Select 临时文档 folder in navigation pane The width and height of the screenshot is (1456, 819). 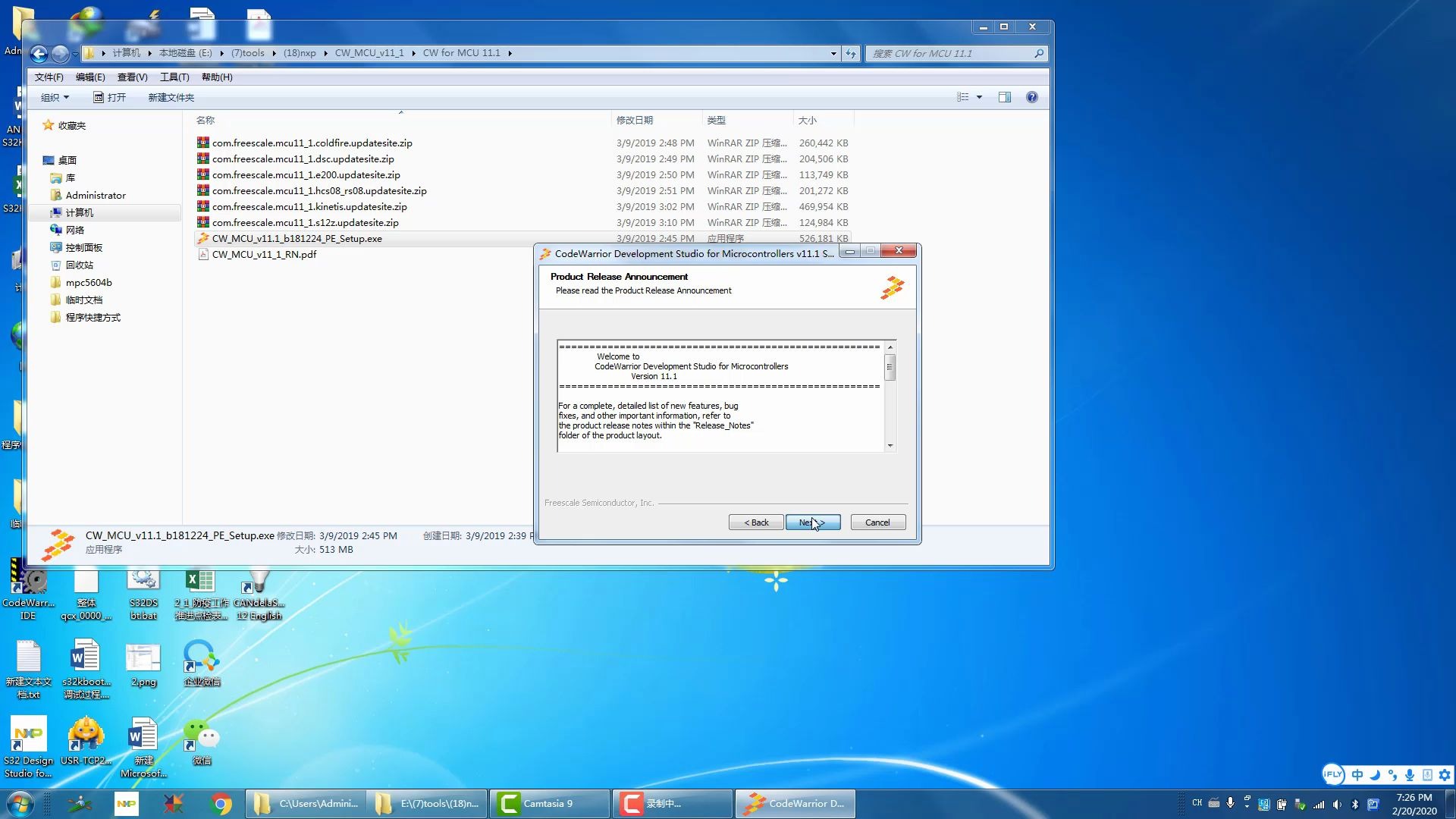(83, 300)
